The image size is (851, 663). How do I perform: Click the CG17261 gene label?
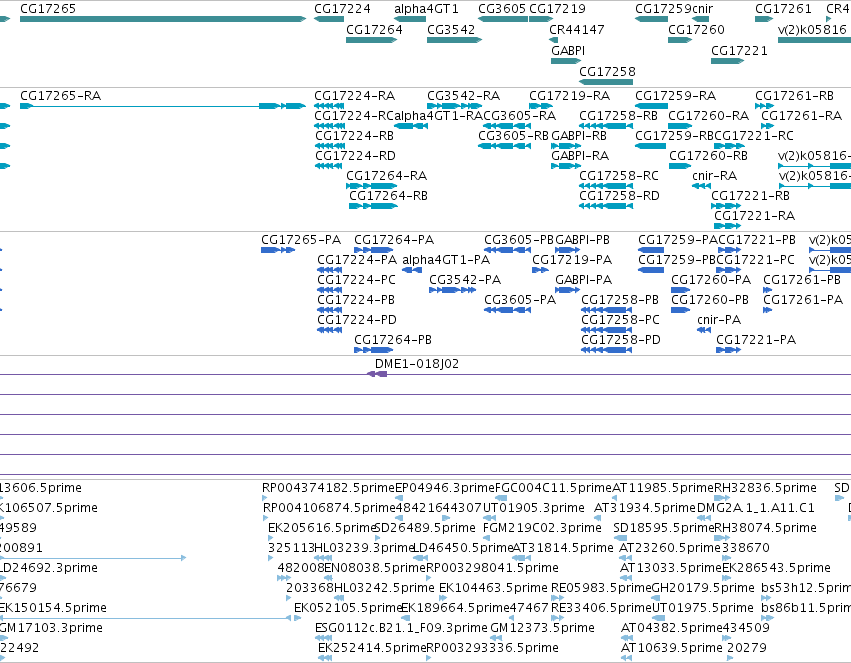coord(783,9)
